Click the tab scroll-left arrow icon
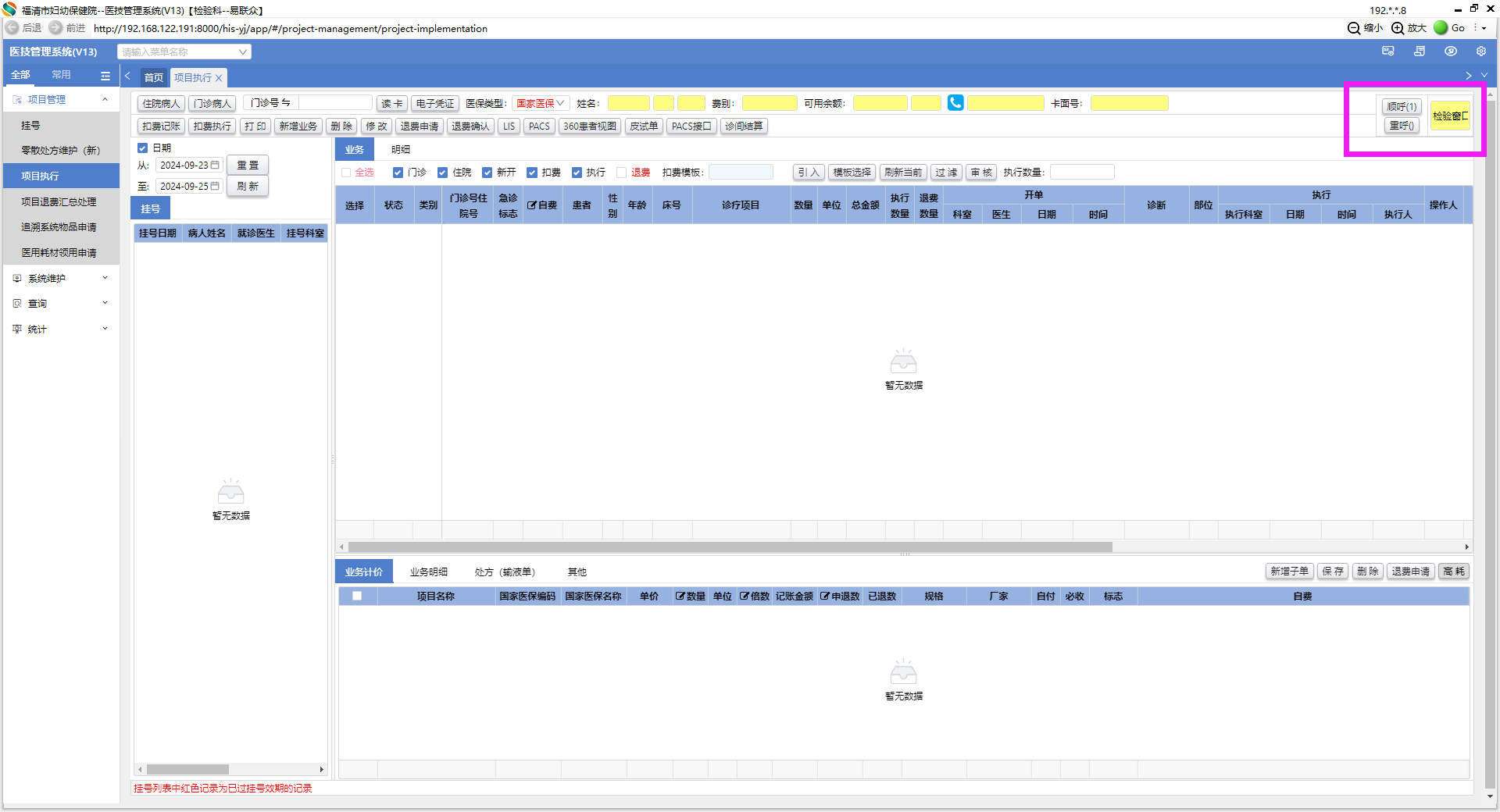1500x812 pixels. pyautogui.click(x=128, y=77)
